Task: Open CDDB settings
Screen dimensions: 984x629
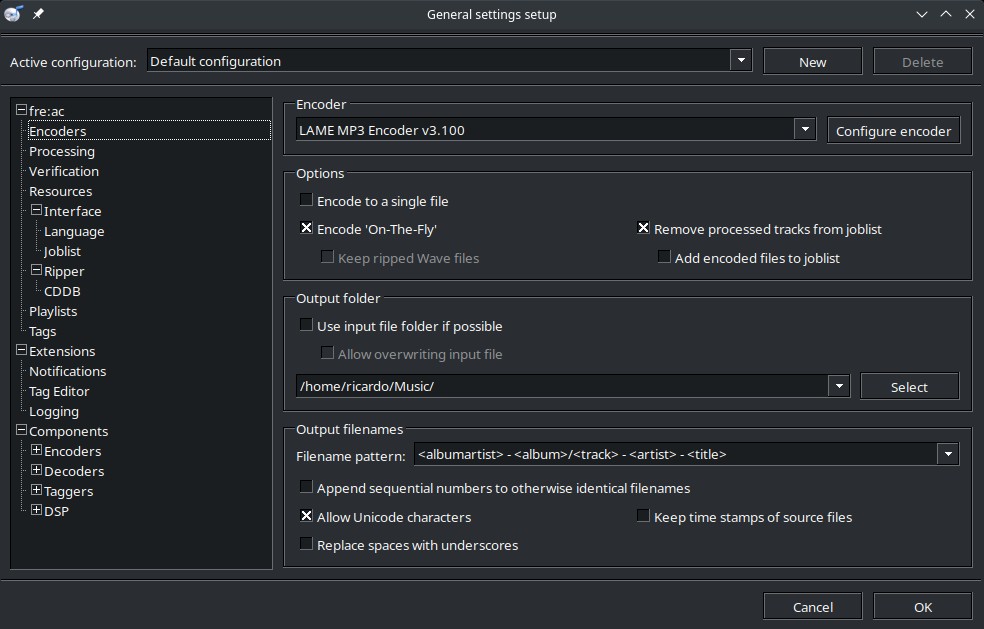Action: coord(62,291)
